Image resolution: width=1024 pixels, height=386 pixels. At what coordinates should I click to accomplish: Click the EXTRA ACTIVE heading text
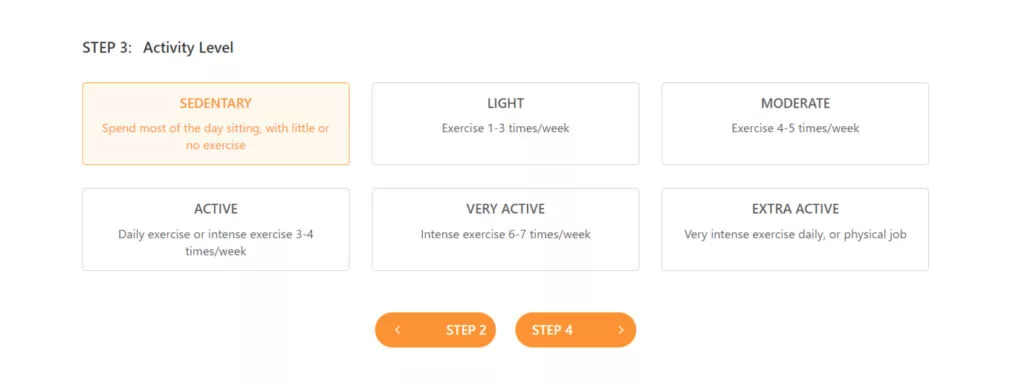[x=795, y=209]
